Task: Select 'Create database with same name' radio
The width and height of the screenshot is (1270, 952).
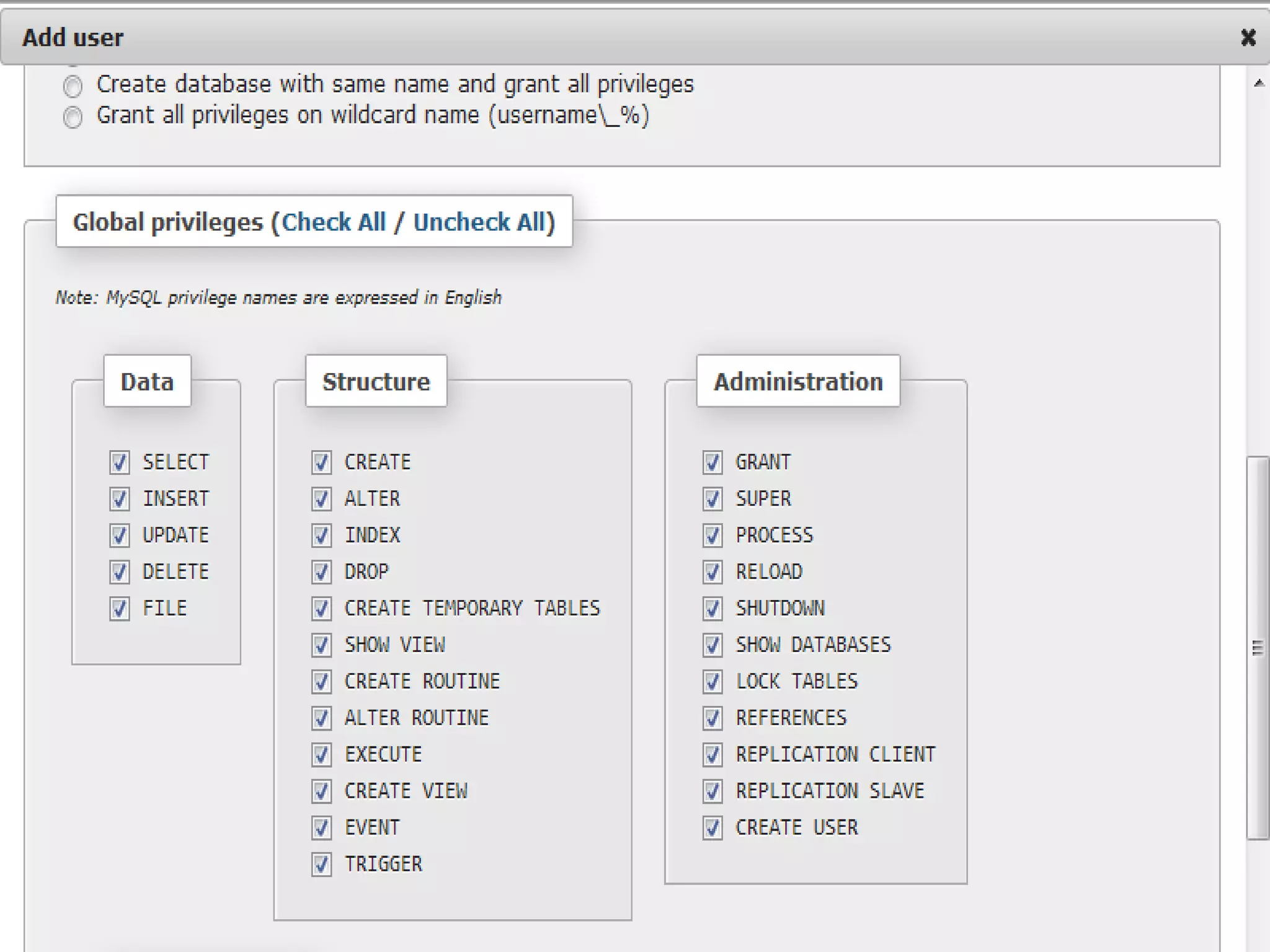Action: (x=73, y=86)
